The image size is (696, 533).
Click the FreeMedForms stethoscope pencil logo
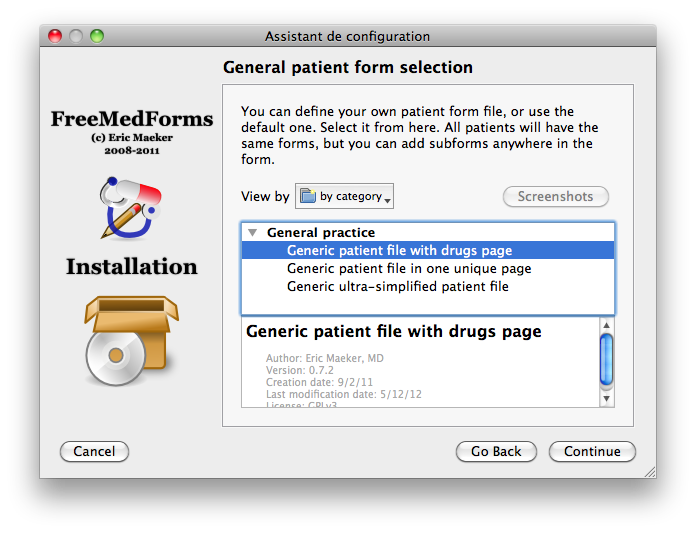[130, 208]
